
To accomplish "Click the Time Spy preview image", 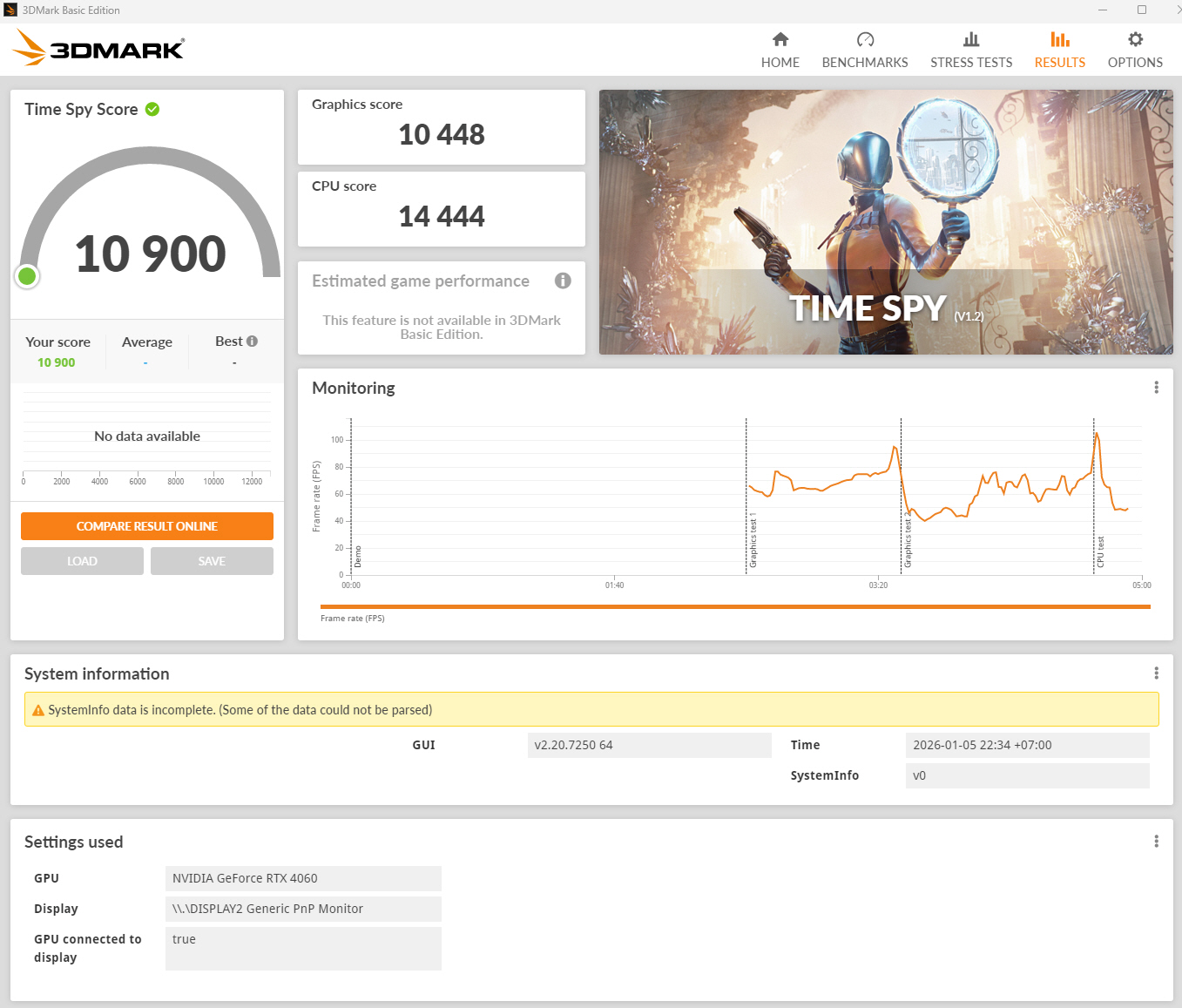I will [885, 222].
